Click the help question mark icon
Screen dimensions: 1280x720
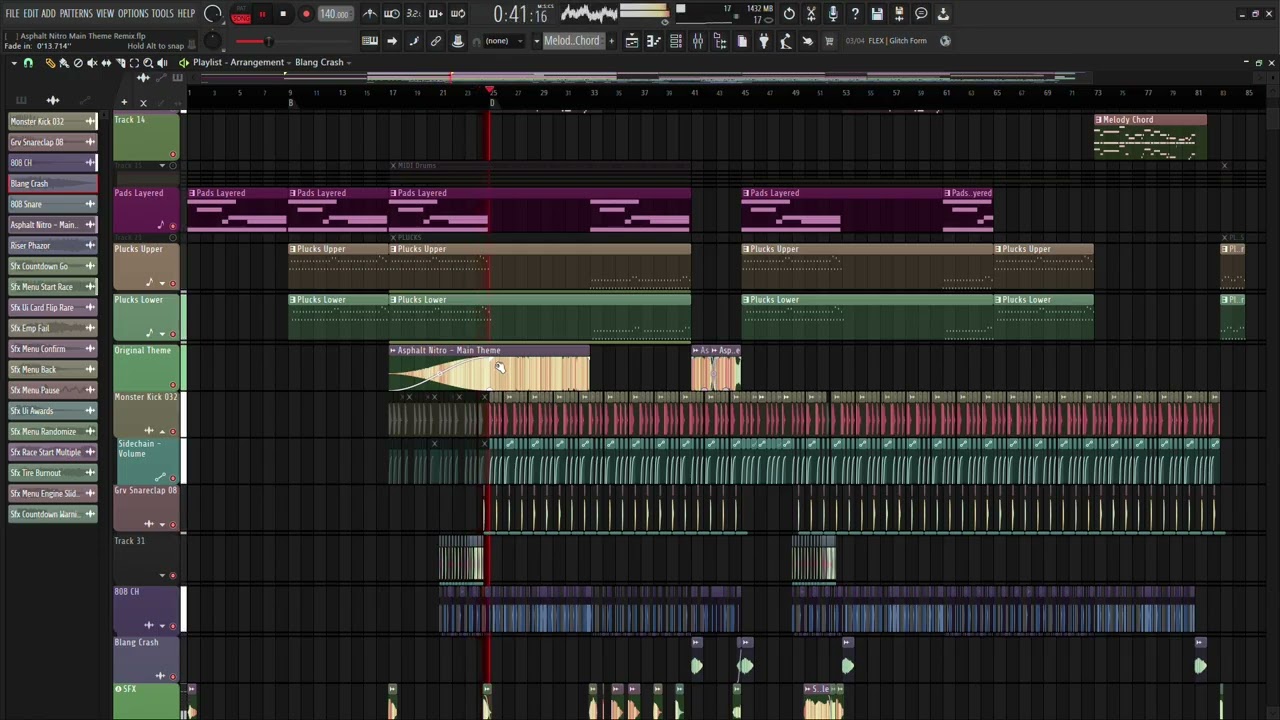point(855,14)
